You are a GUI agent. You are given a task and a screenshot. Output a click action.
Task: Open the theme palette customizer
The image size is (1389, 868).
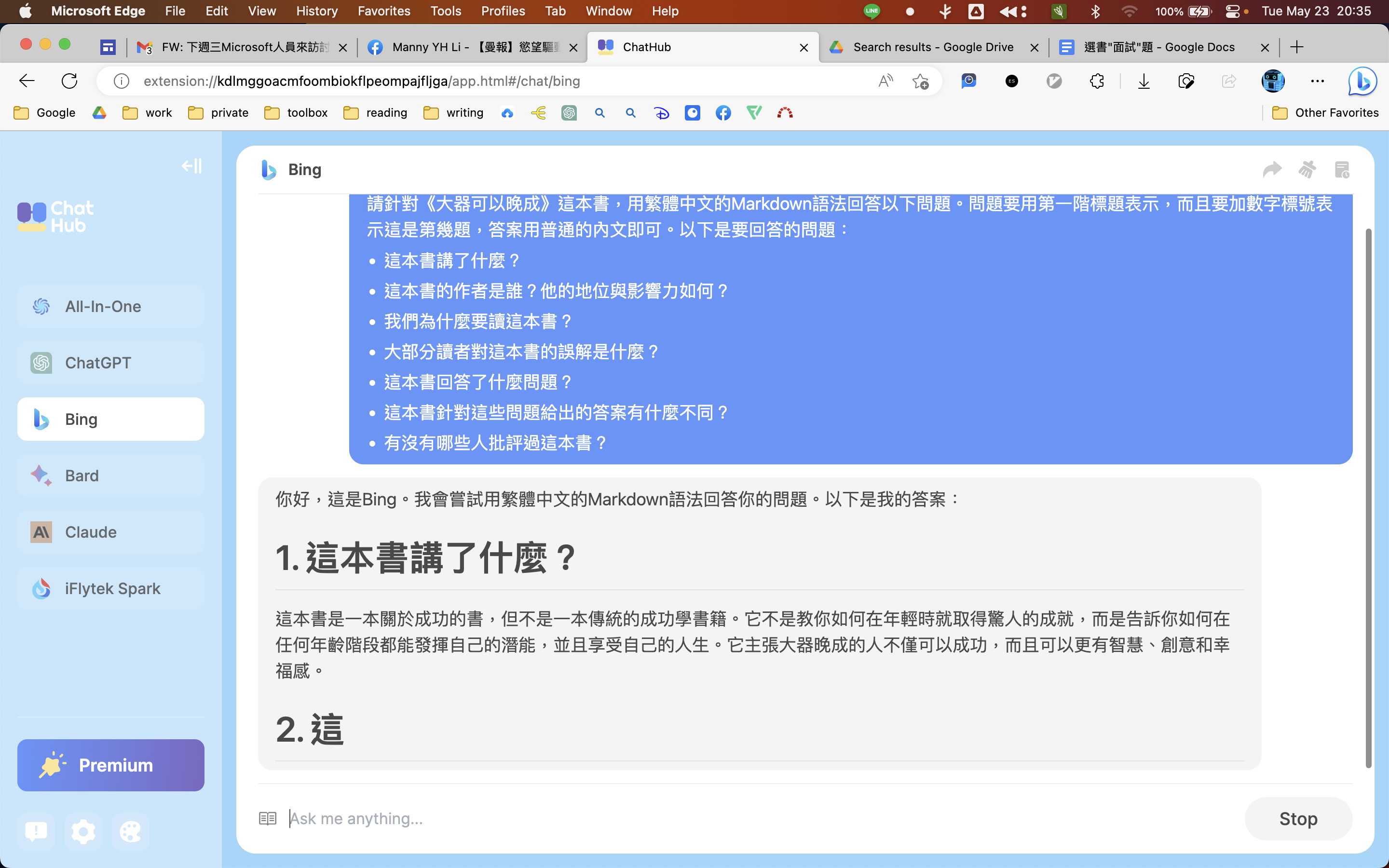[x=130, y=831]
